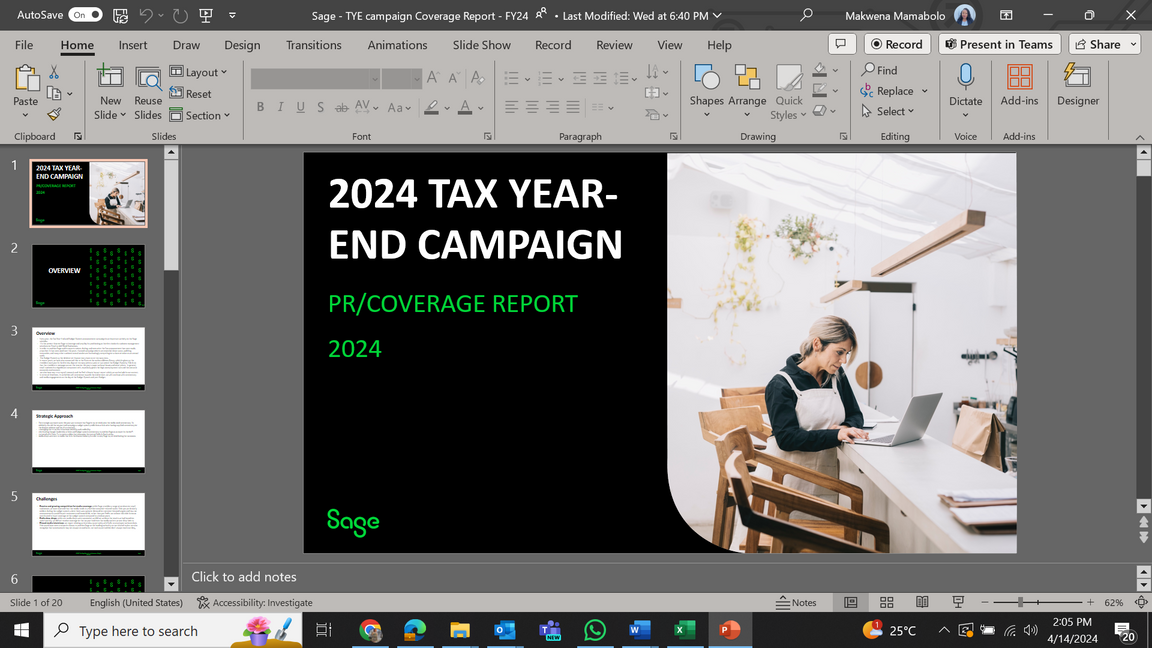Switch to the Design tab

coord(242,45)
